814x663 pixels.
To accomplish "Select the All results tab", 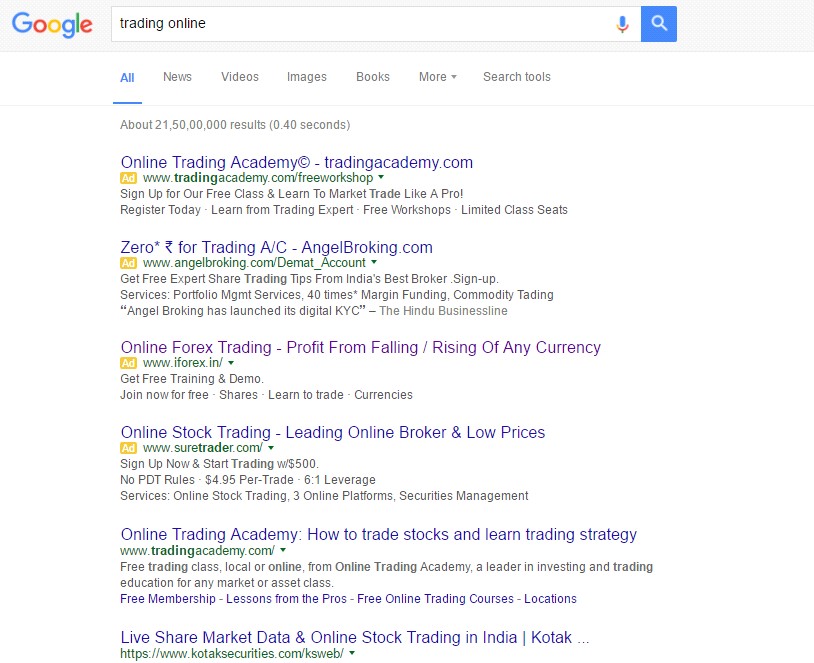I will click(x=127, y=78).
